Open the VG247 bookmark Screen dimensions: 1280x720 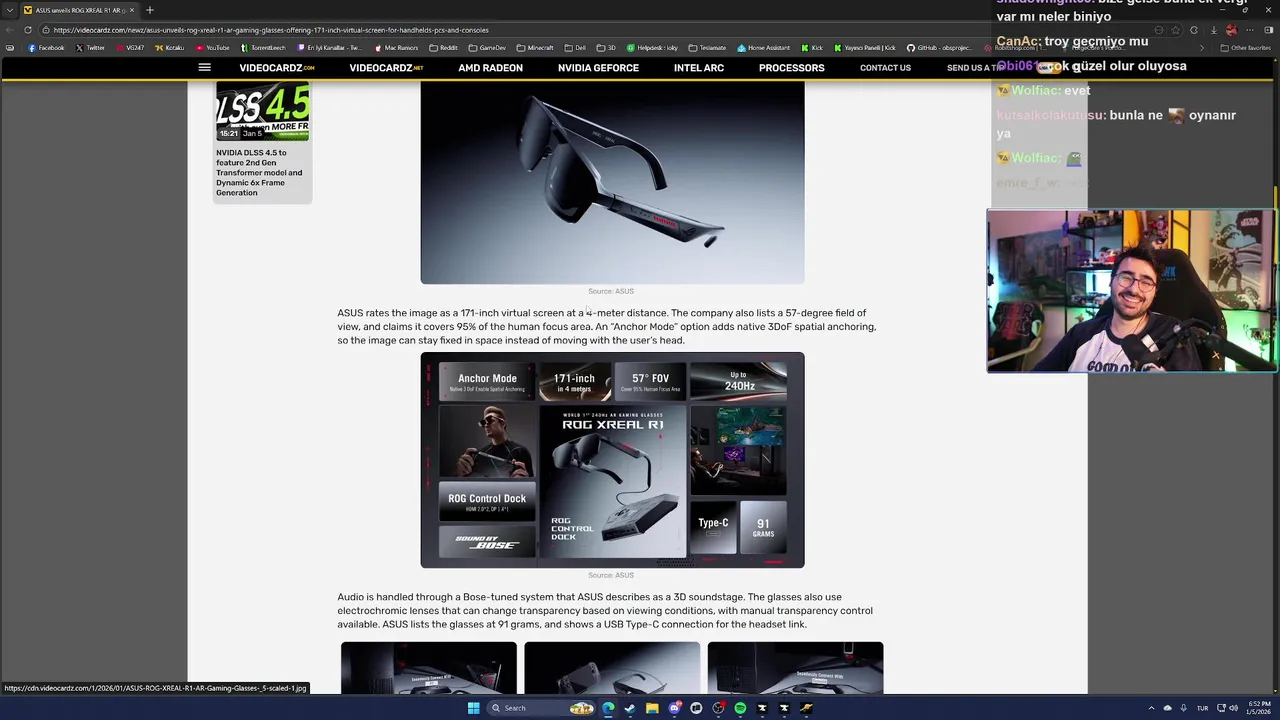pos(130,48)
